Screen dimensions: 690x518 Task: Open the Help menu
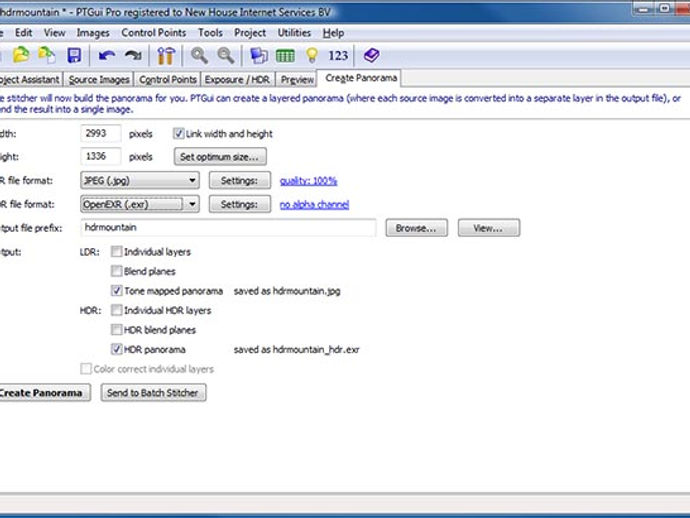point(333,33)
